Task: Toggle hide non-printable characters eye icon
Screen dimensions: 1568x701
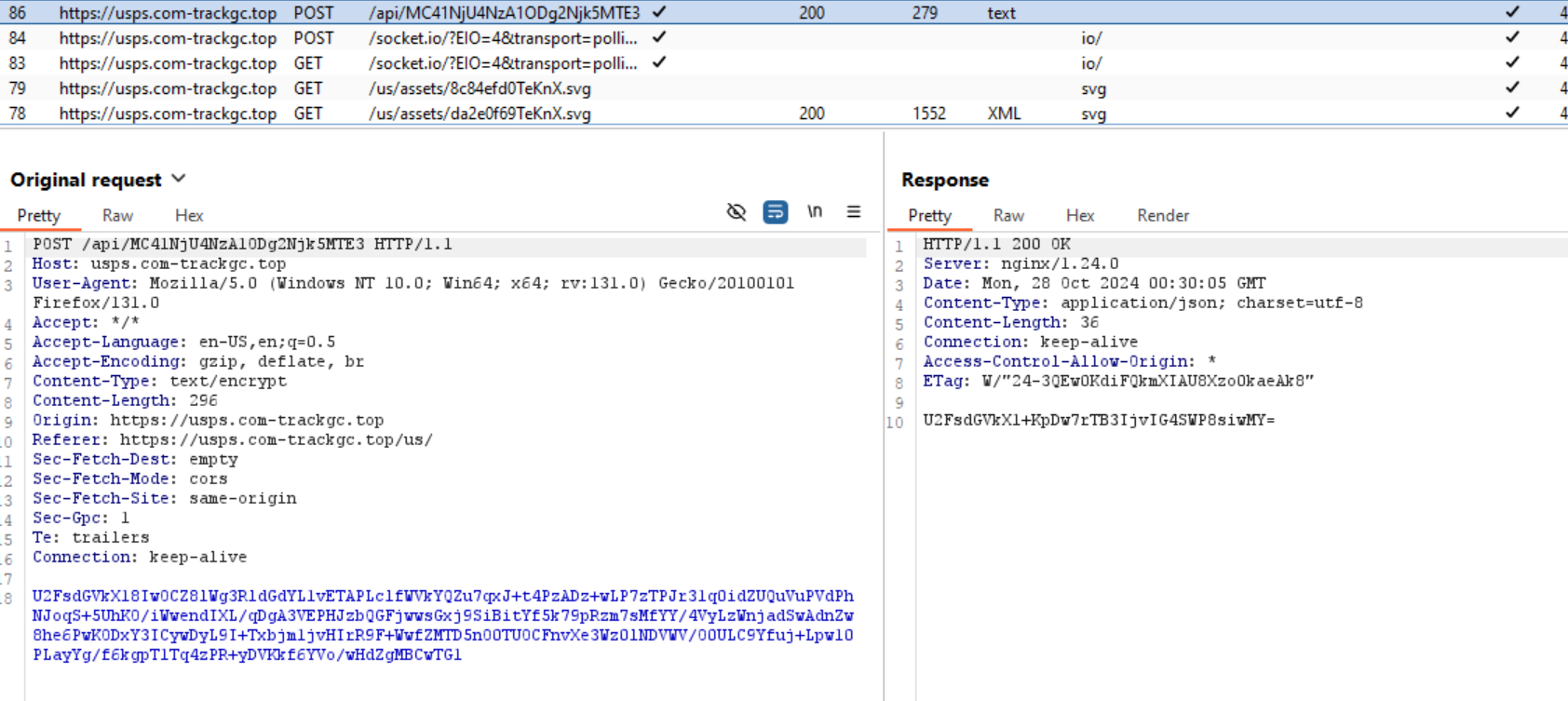Action: pos(736,212)
